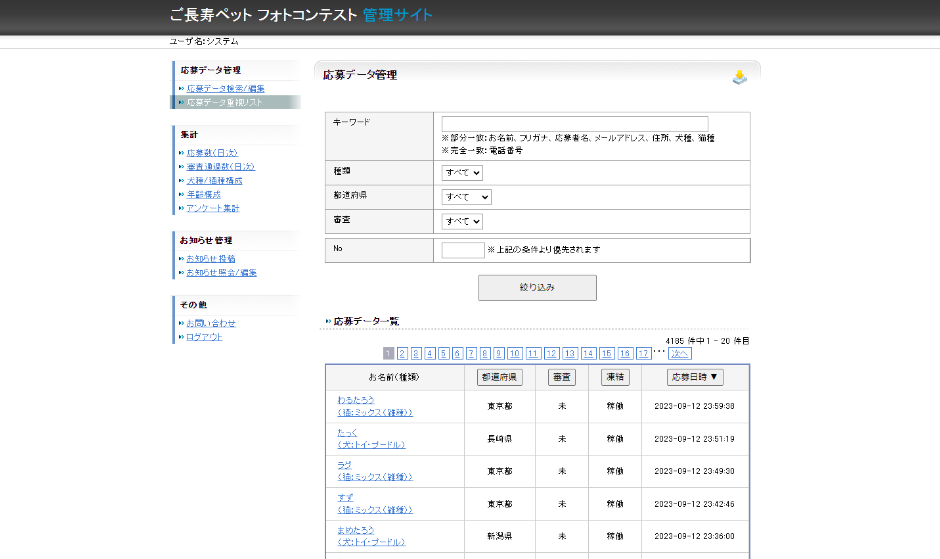This screenshot has width=940, height=559.
Task: Go to results page 8
Action: point(485,353)
